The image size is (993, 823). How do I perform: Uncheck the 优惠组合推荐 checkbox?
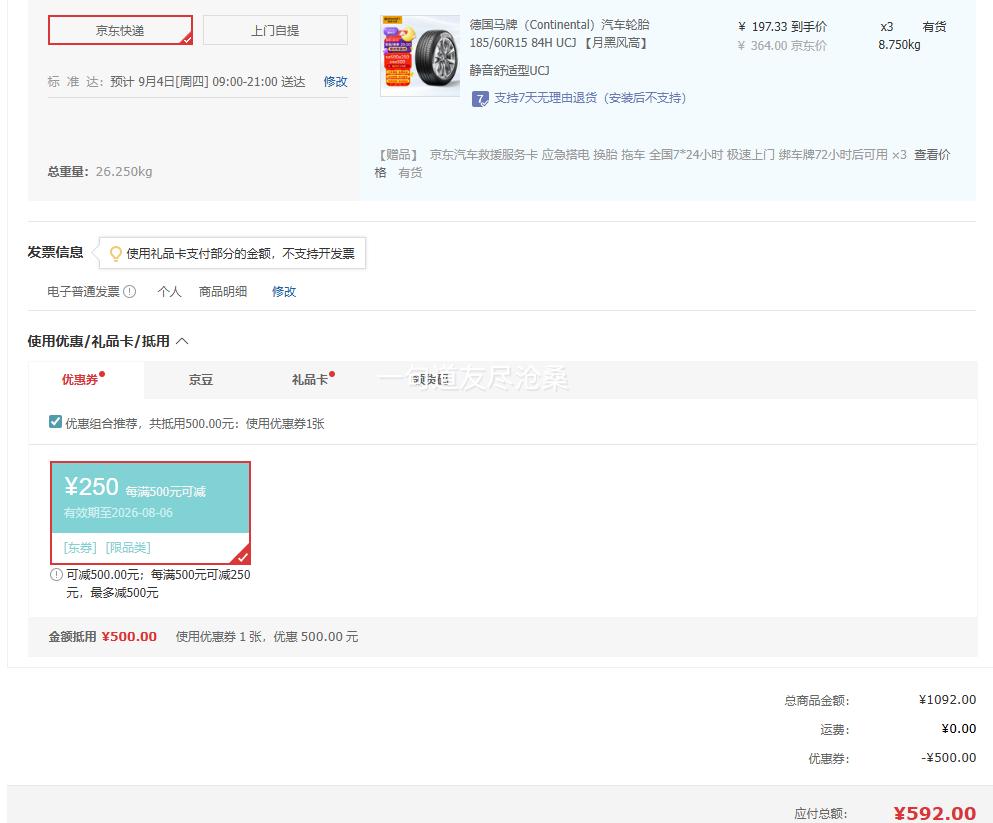click(55, 422)
